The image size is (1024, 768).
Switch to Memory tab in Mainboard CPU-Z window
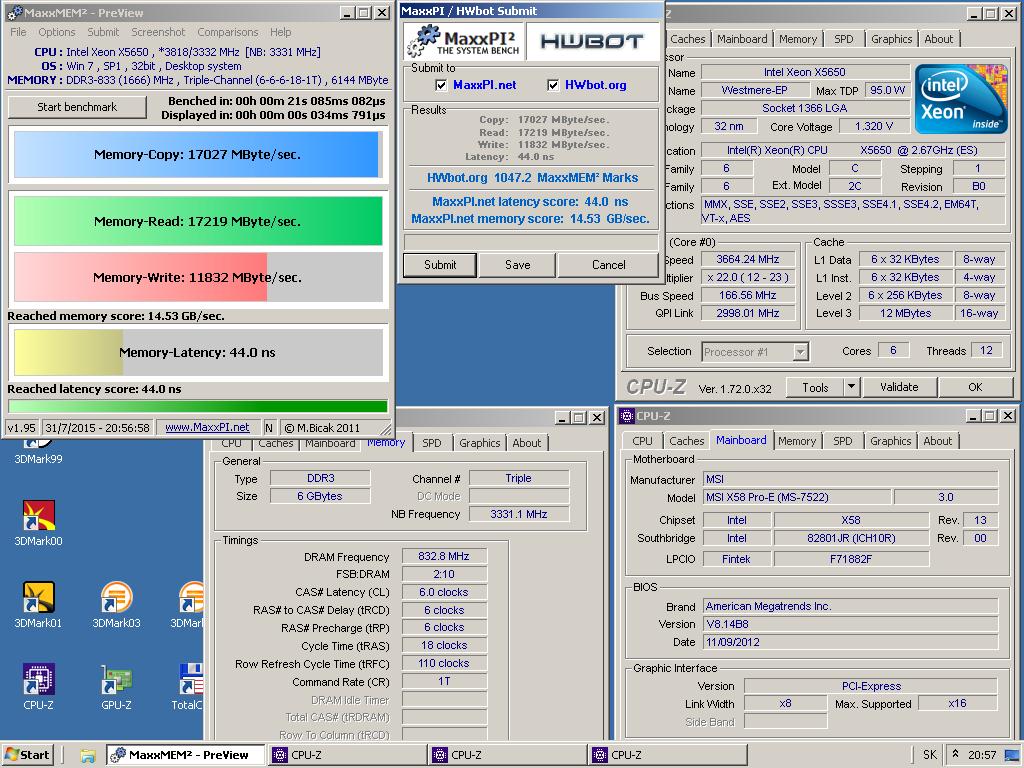coord(797,441)
